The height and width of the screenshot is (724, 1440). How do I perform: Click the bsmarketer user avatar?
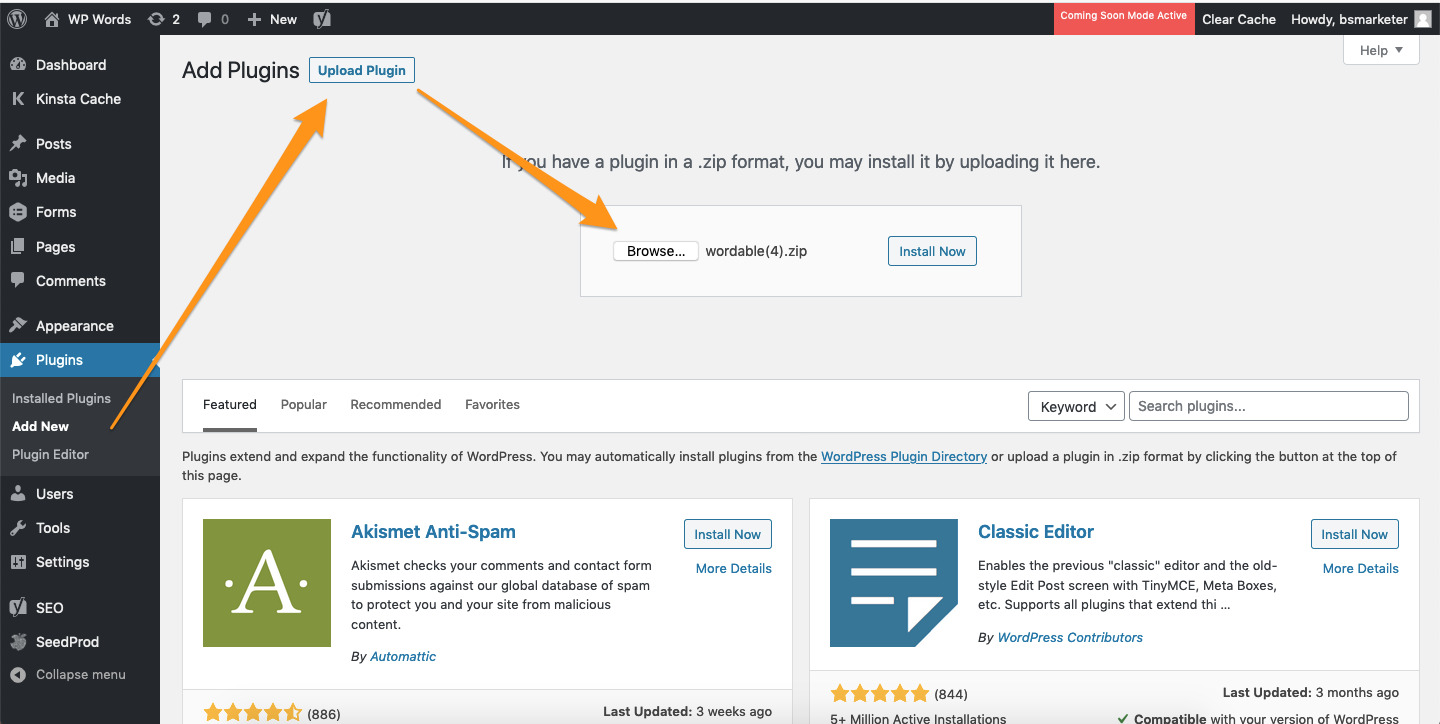[x=1422, y=19]
